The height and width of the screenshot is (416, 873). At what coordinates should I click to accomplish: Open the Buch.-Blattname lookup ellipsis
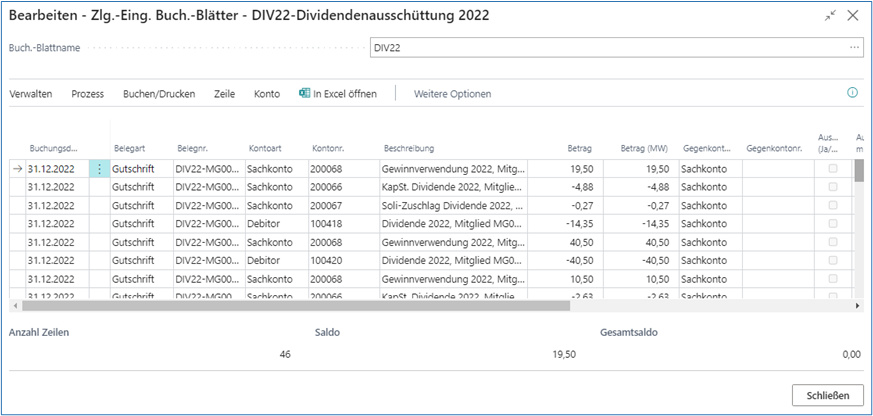853,47
